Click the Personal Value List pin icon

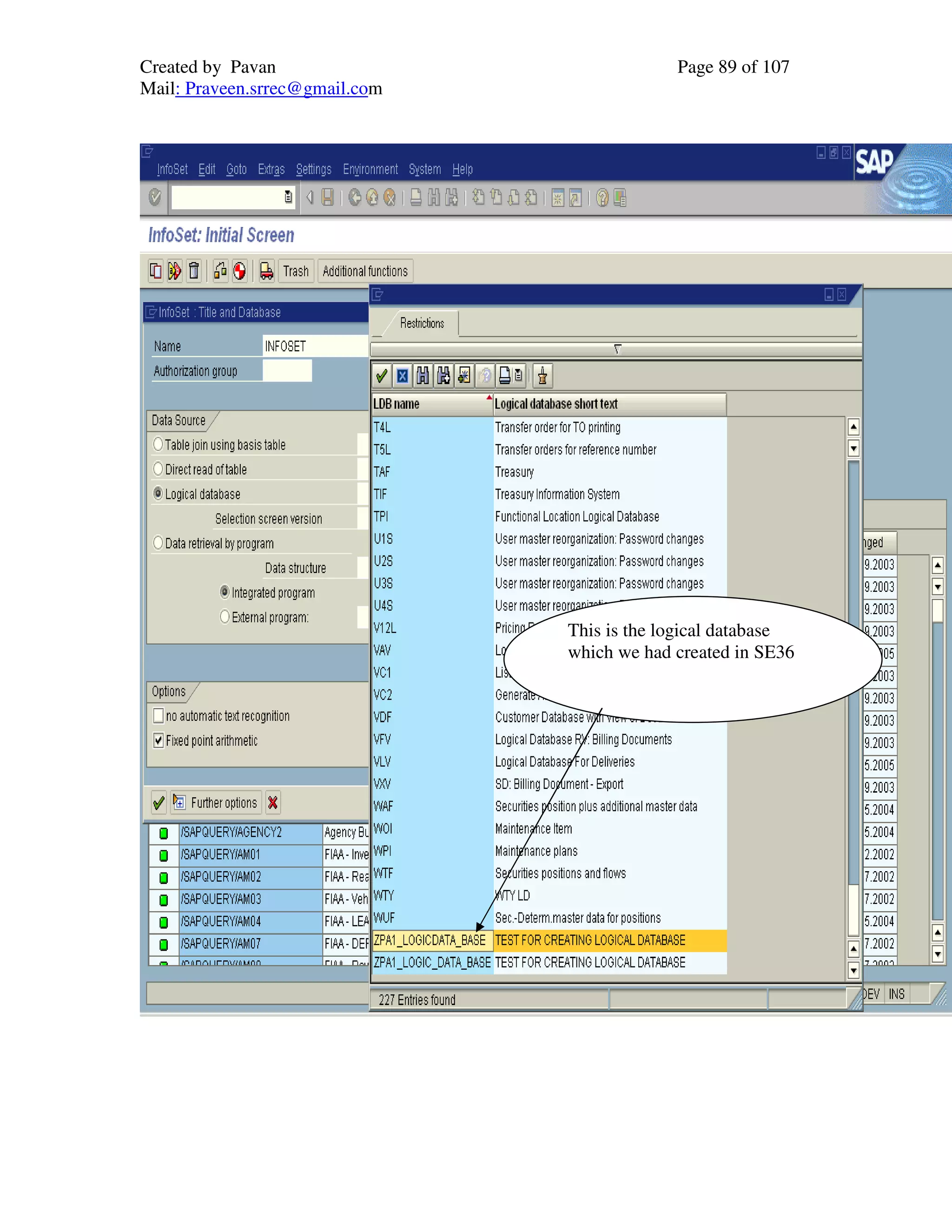542,376
